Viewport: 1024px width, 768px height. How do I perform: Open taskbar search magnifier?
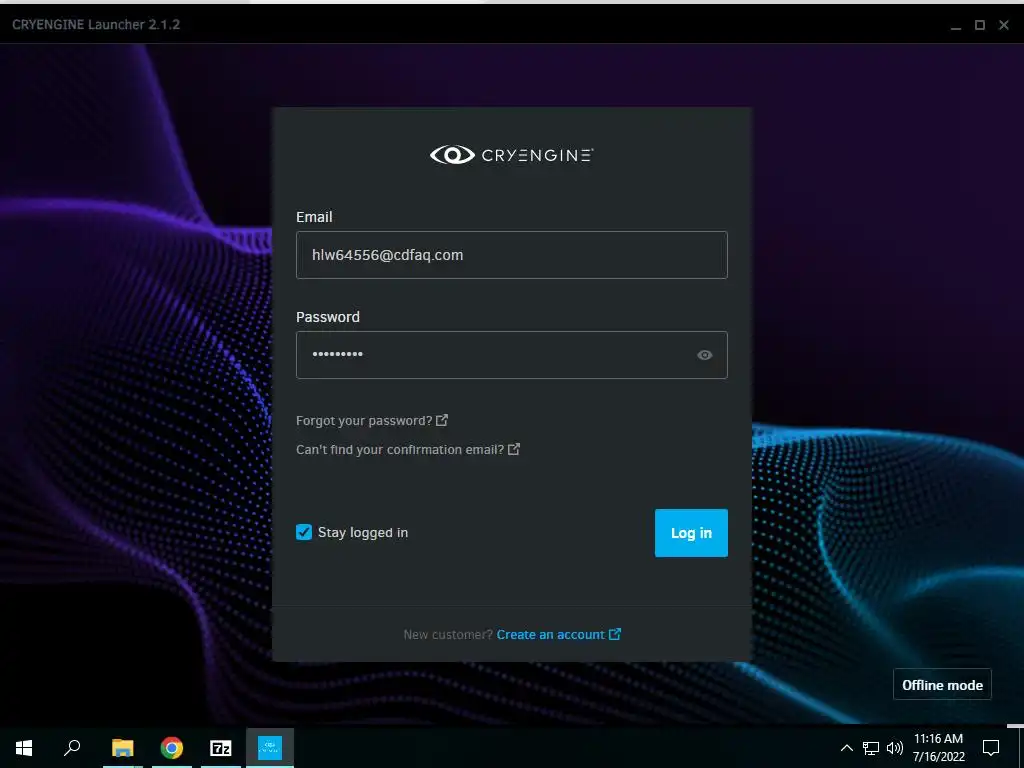click(x=72, y=748)
